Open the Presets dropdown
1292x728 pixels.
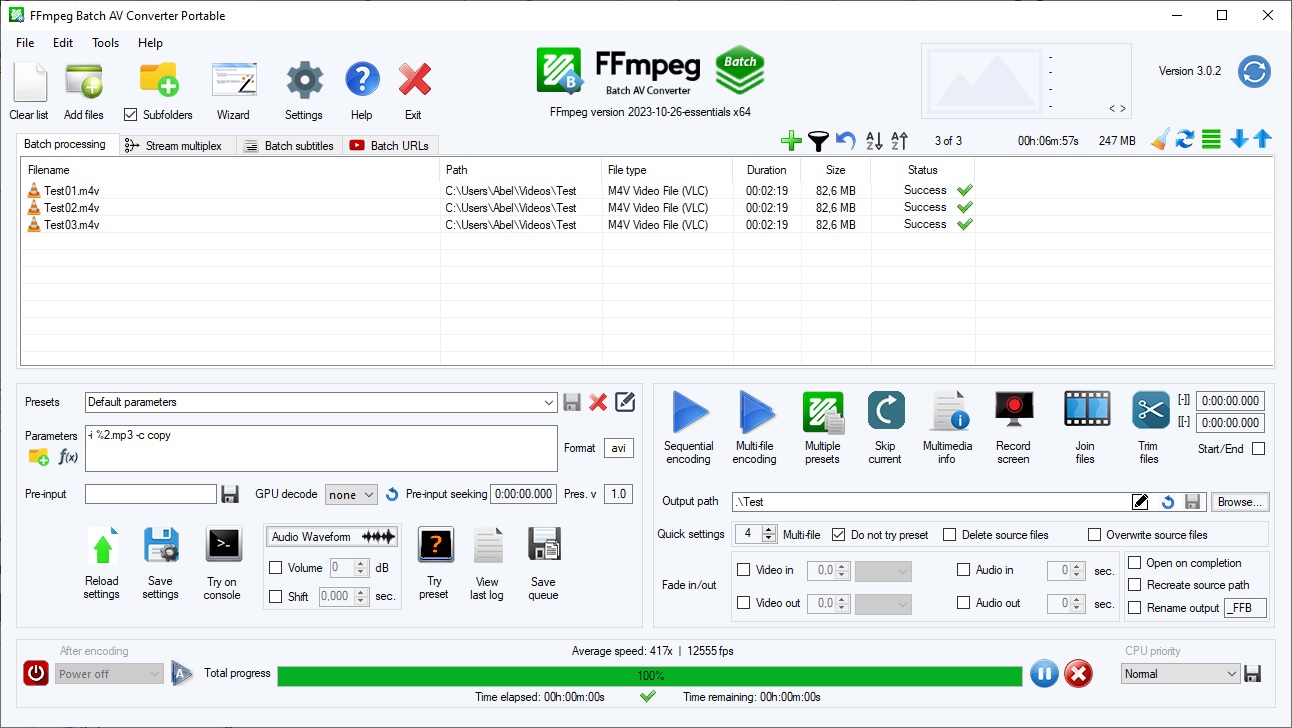[321, 402]
